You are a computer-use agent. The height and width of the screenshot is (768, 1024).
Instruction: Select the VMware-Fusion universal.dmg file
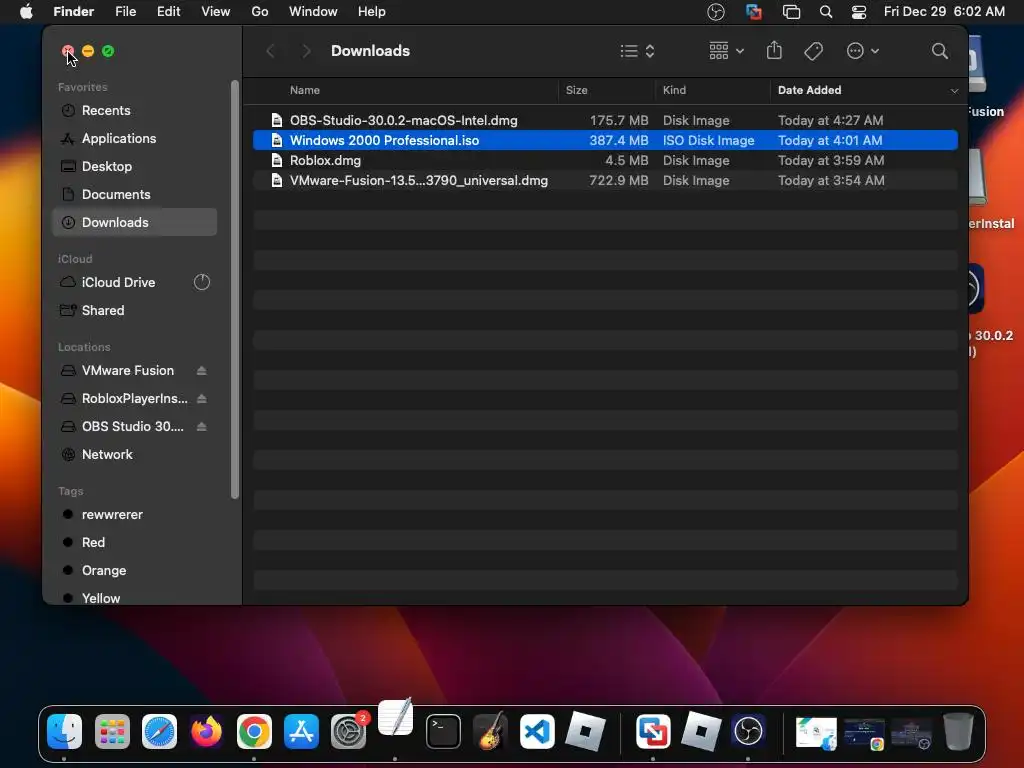point(605,180)
